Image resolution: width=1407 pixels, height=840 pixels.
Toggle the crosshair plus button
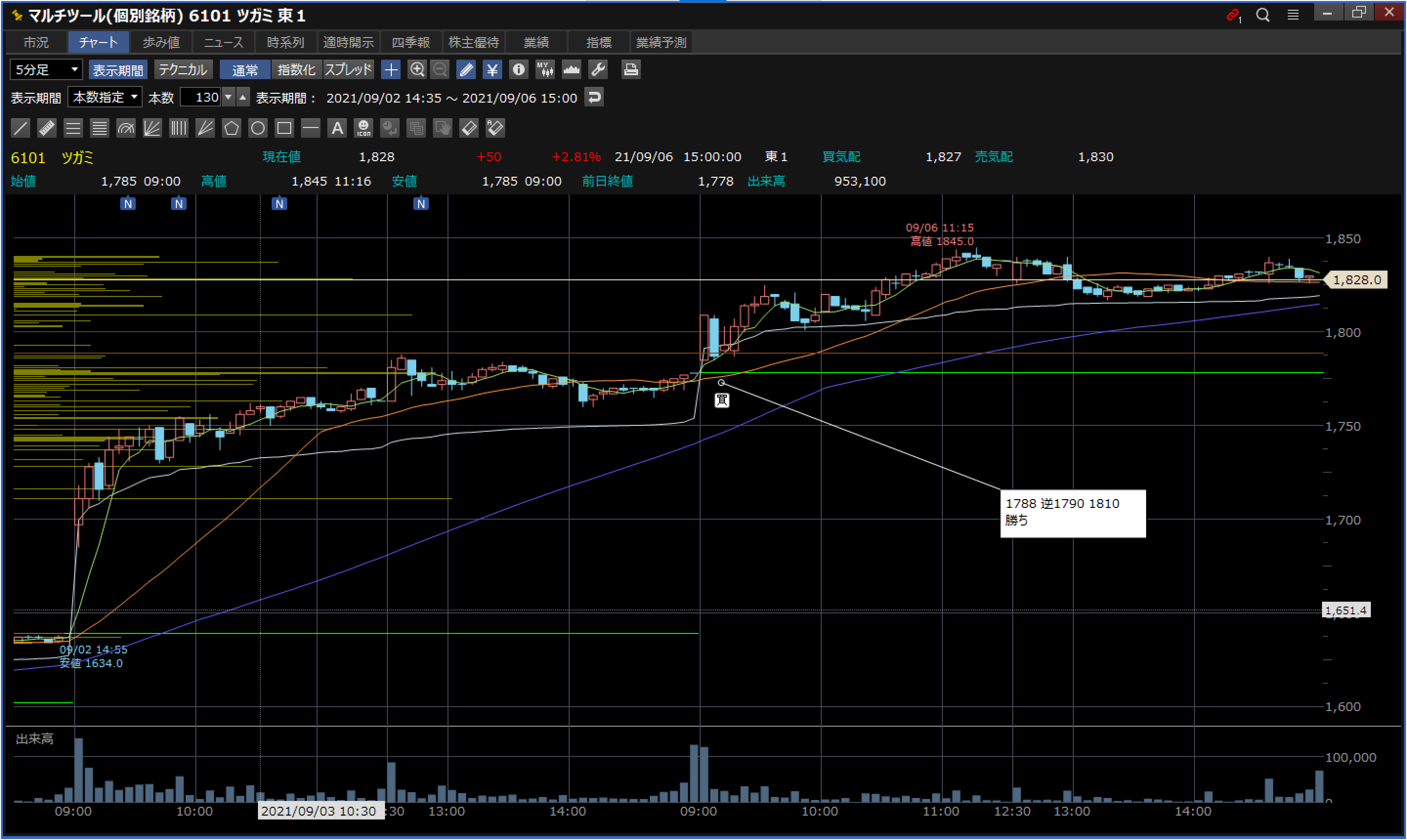[x=391, y=70]
